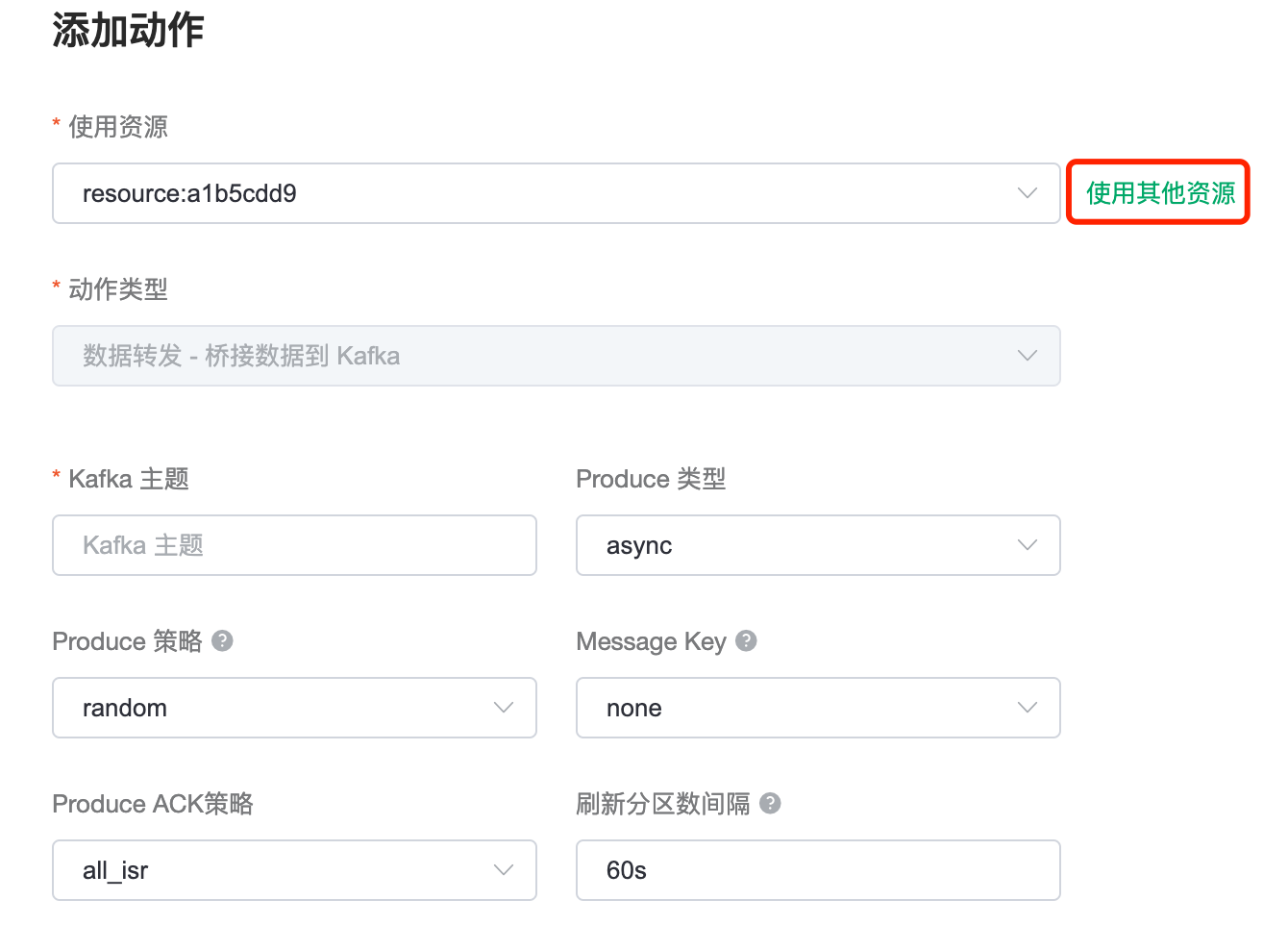
Task: Click the 数据转发 - 桥接数据到 Kafka action type field
Action: coord(538,356)
